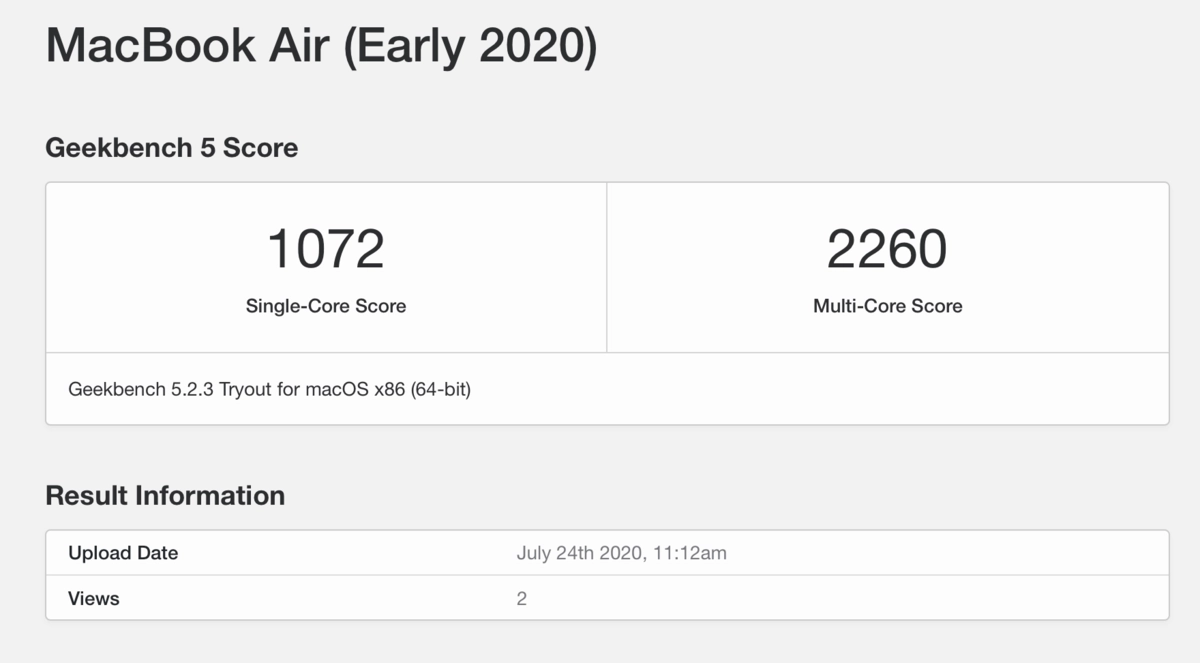Click the "Geekbench 5 Score" section heading
1200x663 pixels.
[x=171, y=148]
